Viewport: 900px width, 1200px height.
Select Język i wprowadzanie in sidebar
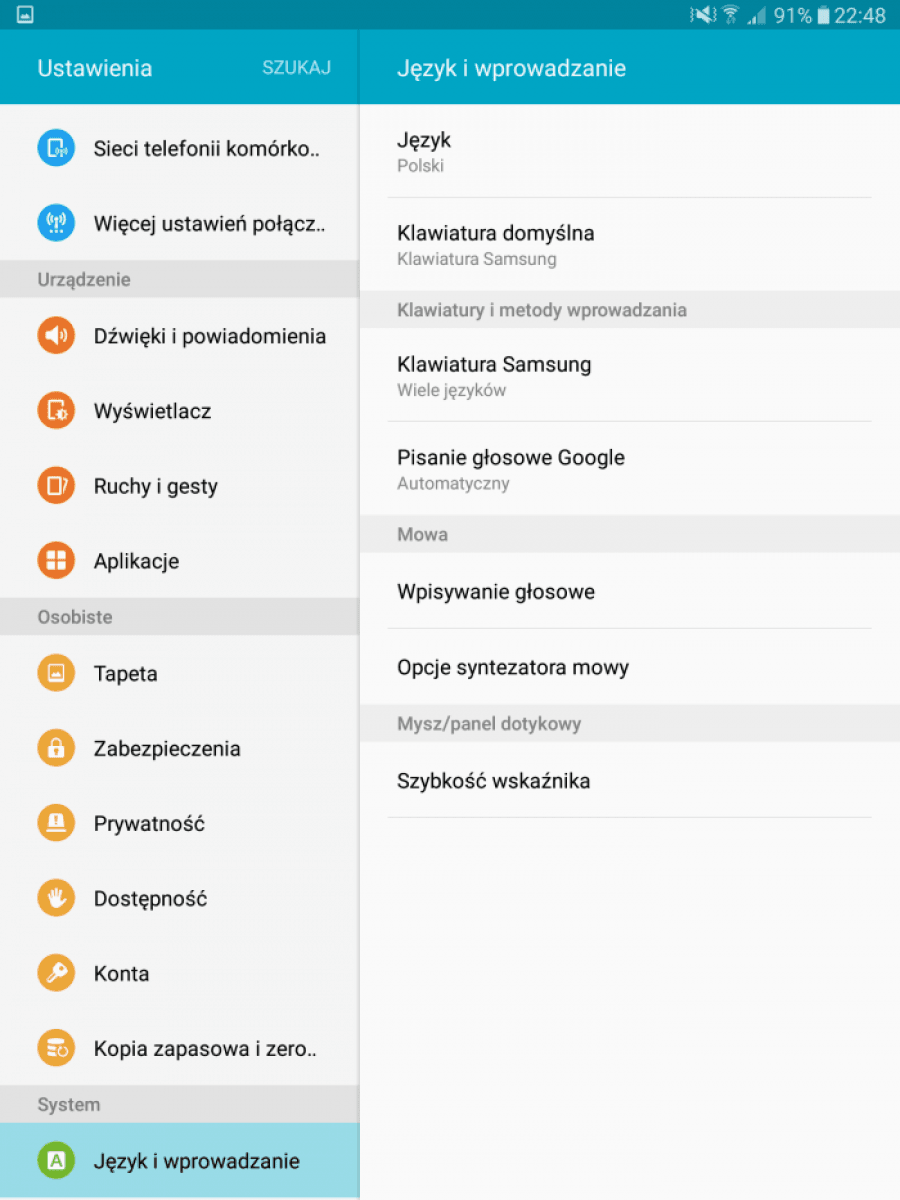tap(179, 1161)
